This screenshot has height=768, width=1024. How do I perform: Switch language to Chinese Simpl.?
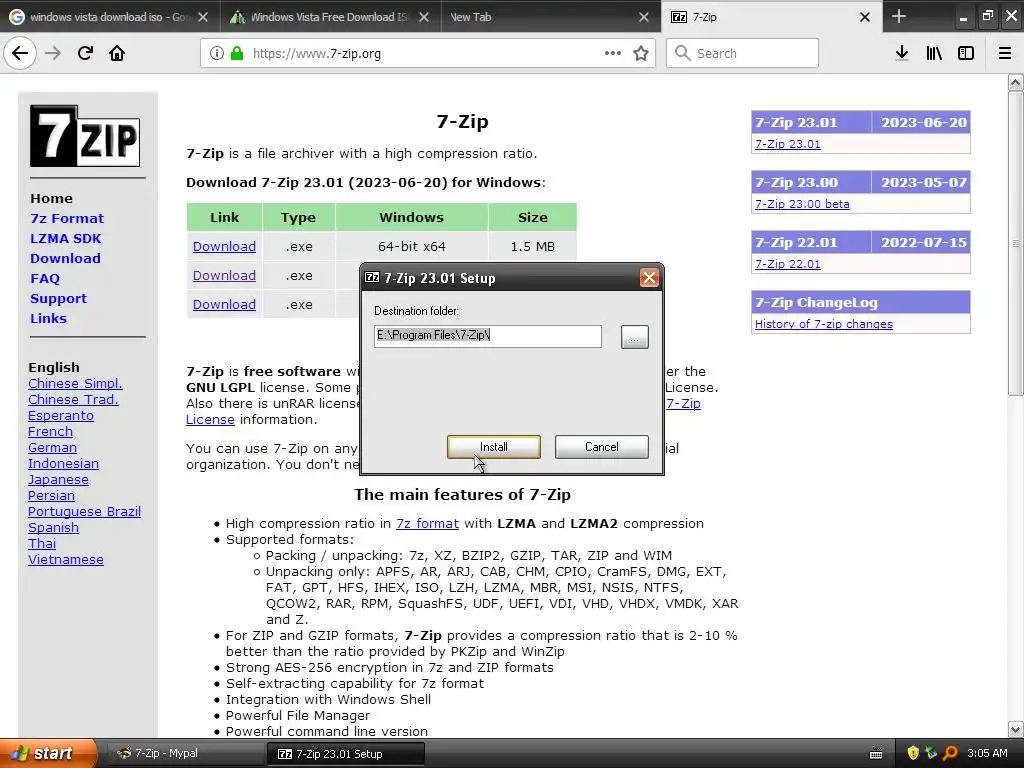click(x=75, y=383)
